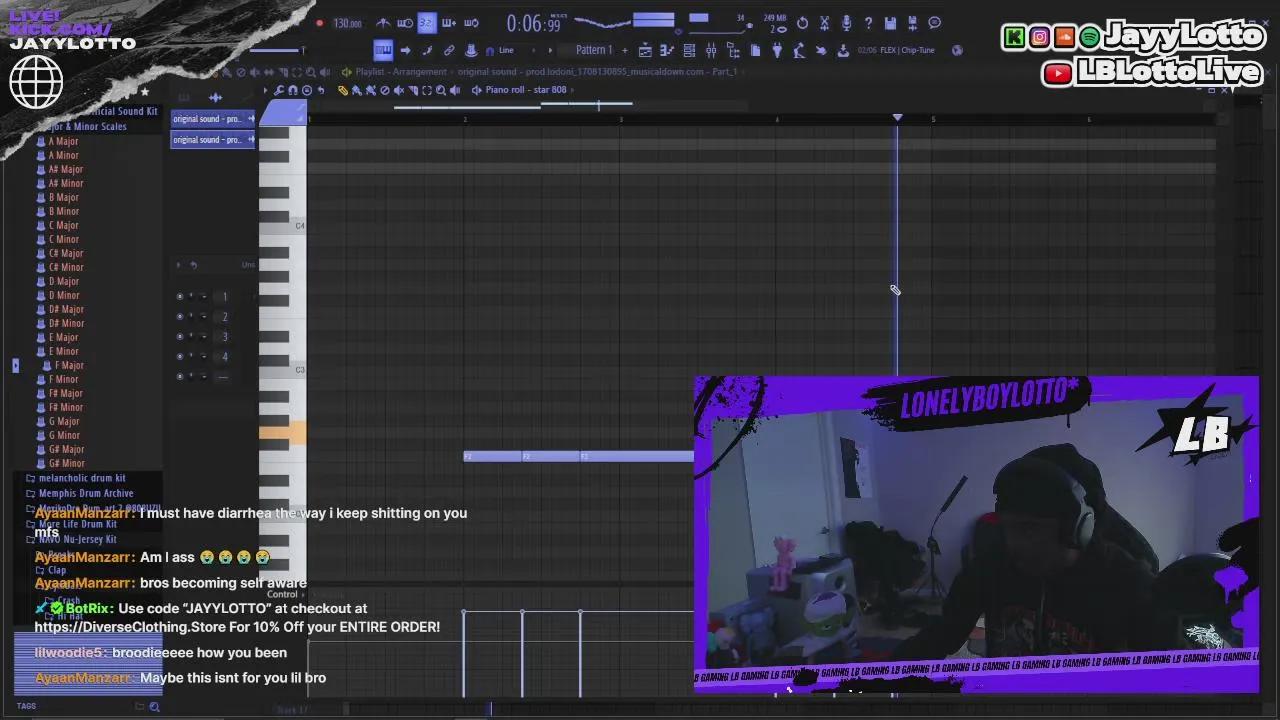Open the Pattern 1 selector
The image size is (1280, 720).
click(593, 50)
